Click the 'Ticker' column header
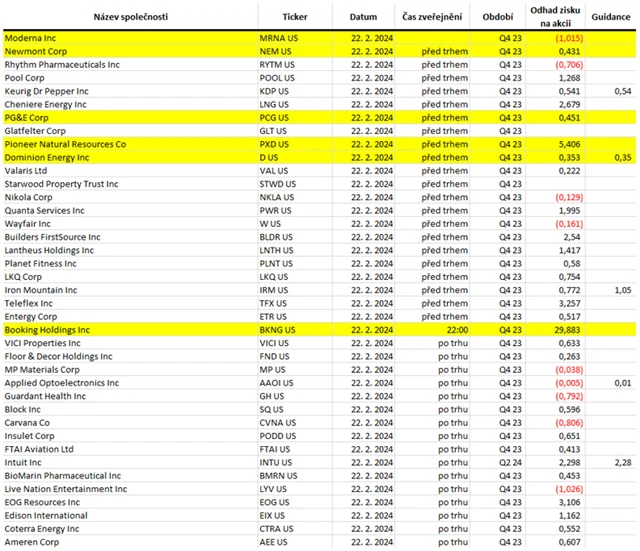This screenshot has width=640, height=551. pos(295,18)
